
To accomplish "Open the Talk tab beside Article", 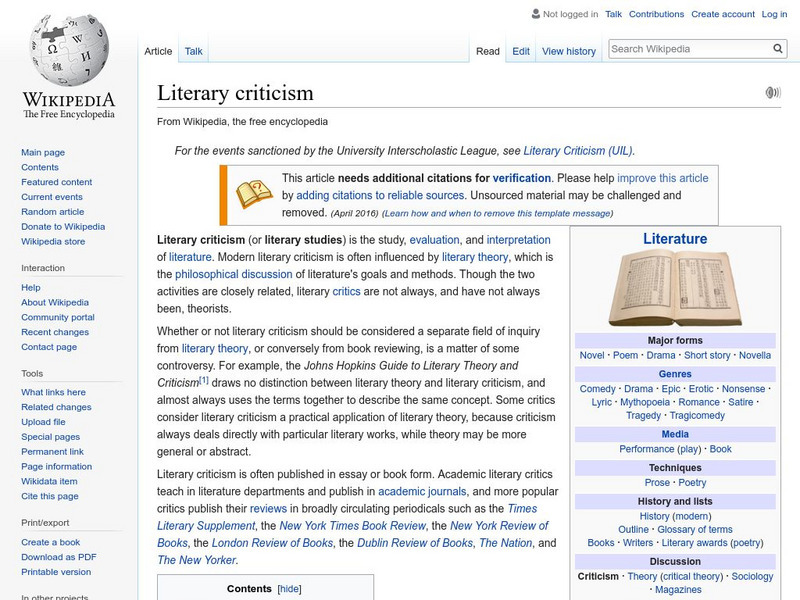I will click(x=193, y=51).
